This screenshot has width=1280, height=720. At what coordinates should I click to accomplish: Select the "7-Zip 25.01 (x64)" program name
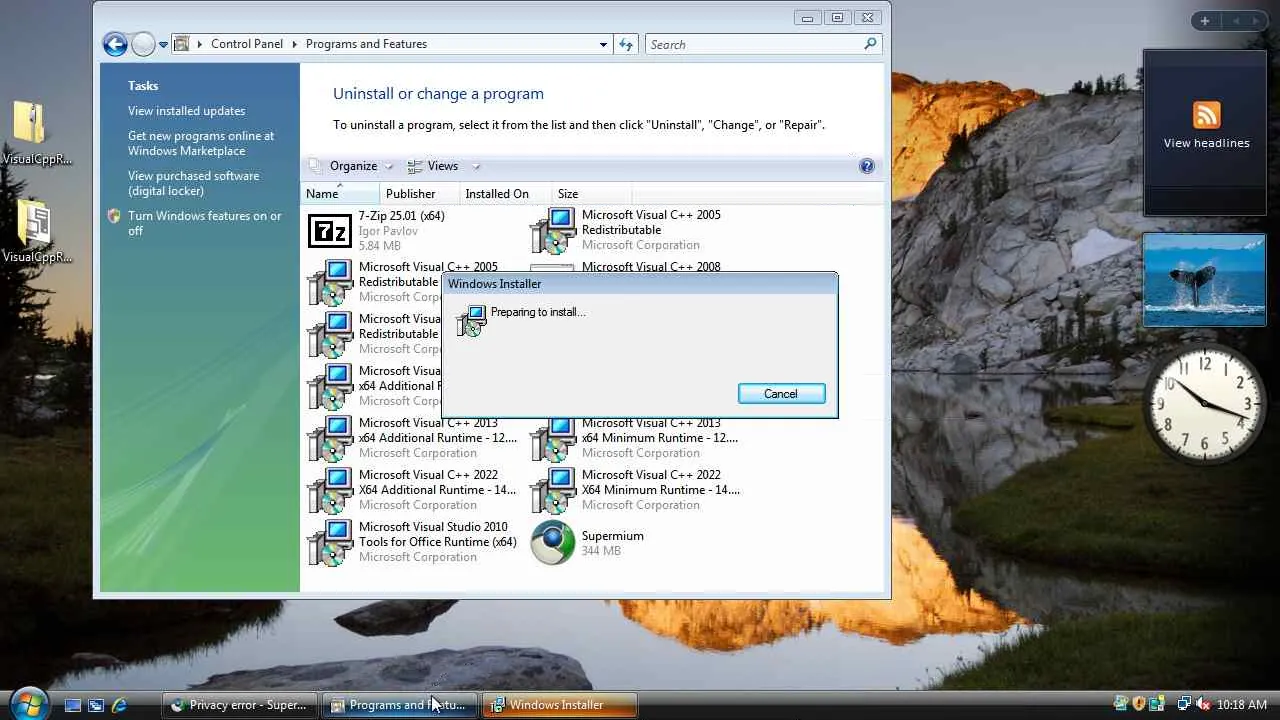pos(401,216)
